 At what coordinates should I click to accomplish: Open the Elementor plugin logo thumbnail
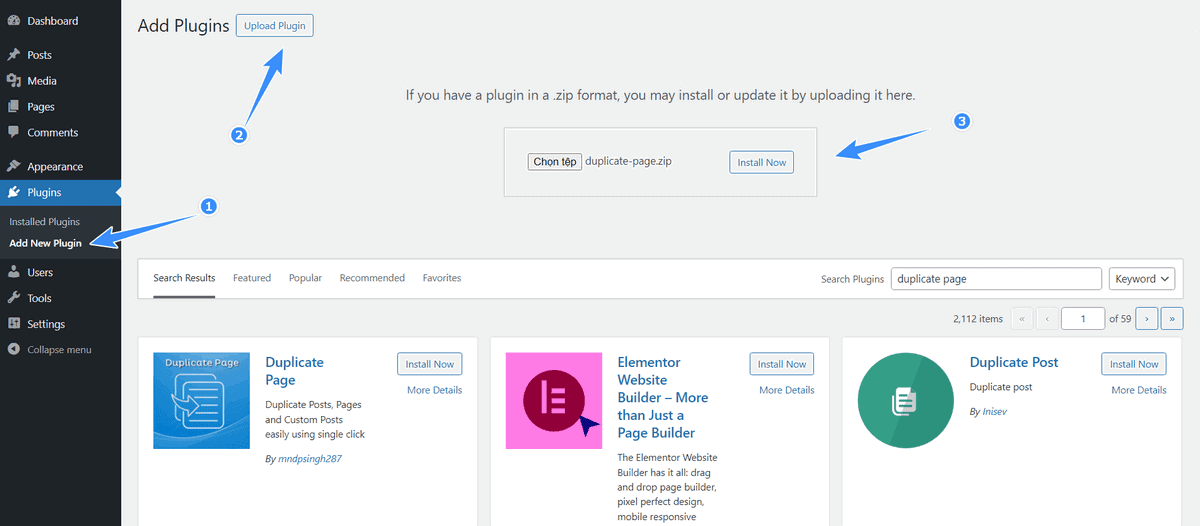[554, 400]
